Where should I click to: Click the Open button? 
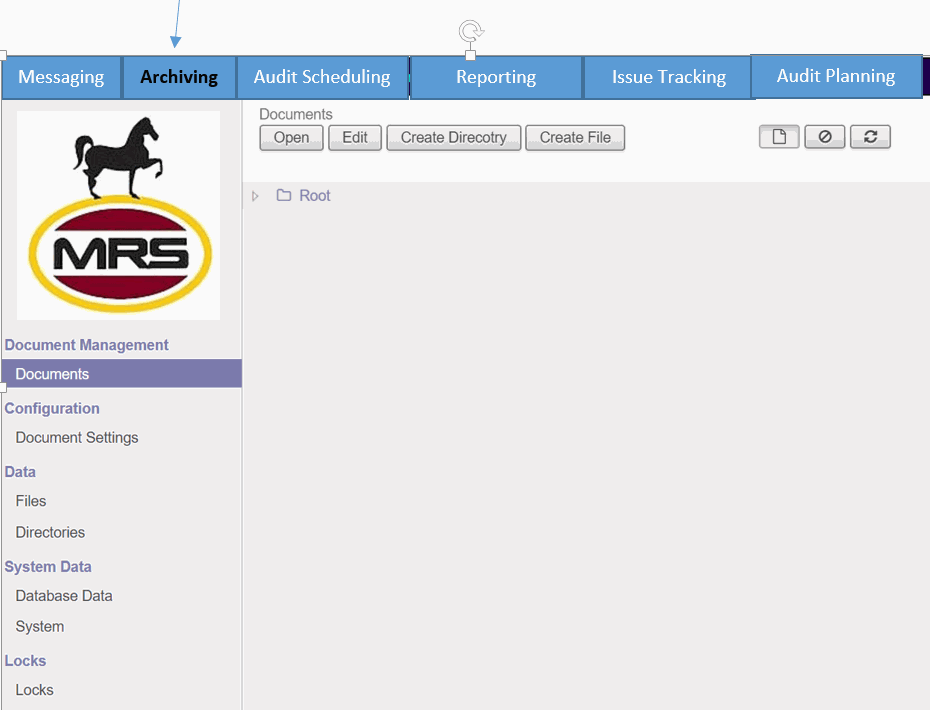click(x=291, y=138)
